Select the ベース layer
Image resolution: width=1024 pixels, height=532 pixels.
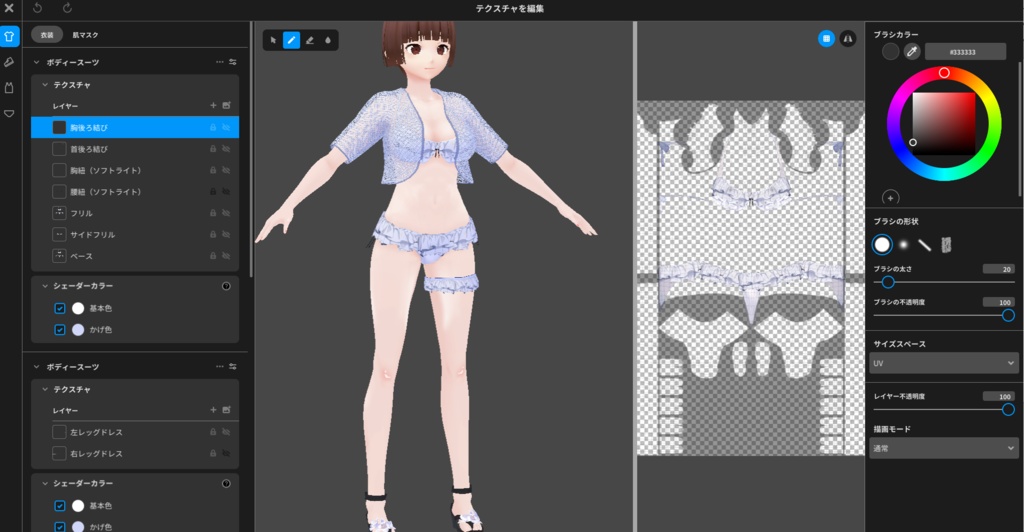135,256
